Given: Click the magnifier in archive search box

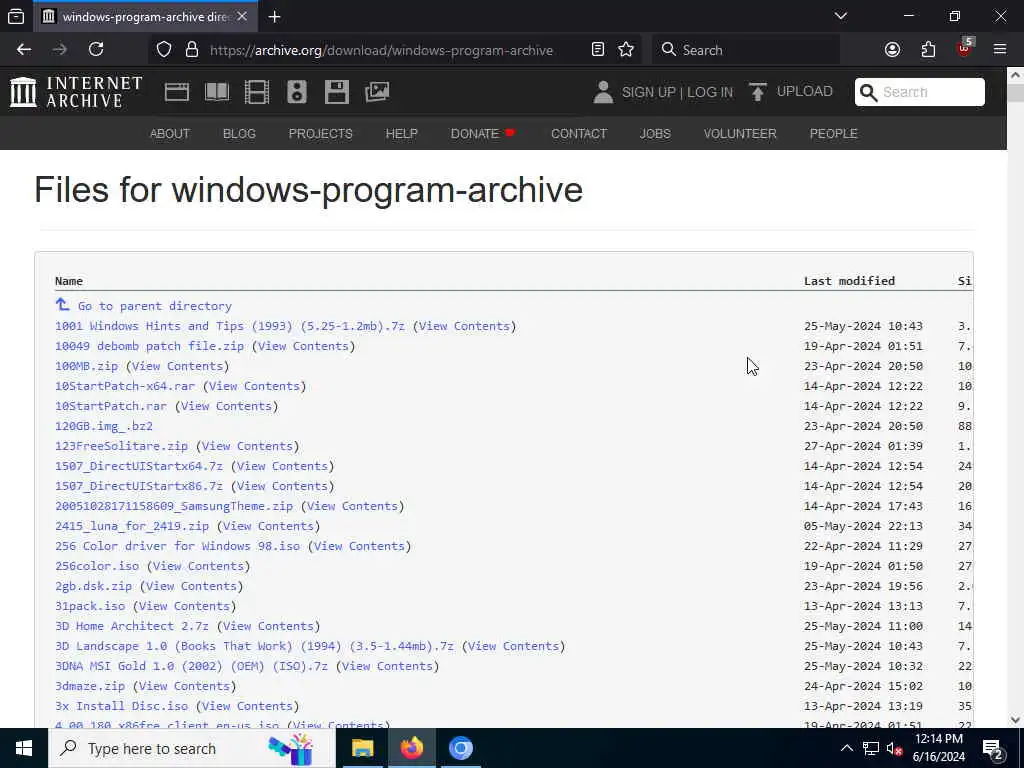Looking at the screenshot, I should point(869,93).
